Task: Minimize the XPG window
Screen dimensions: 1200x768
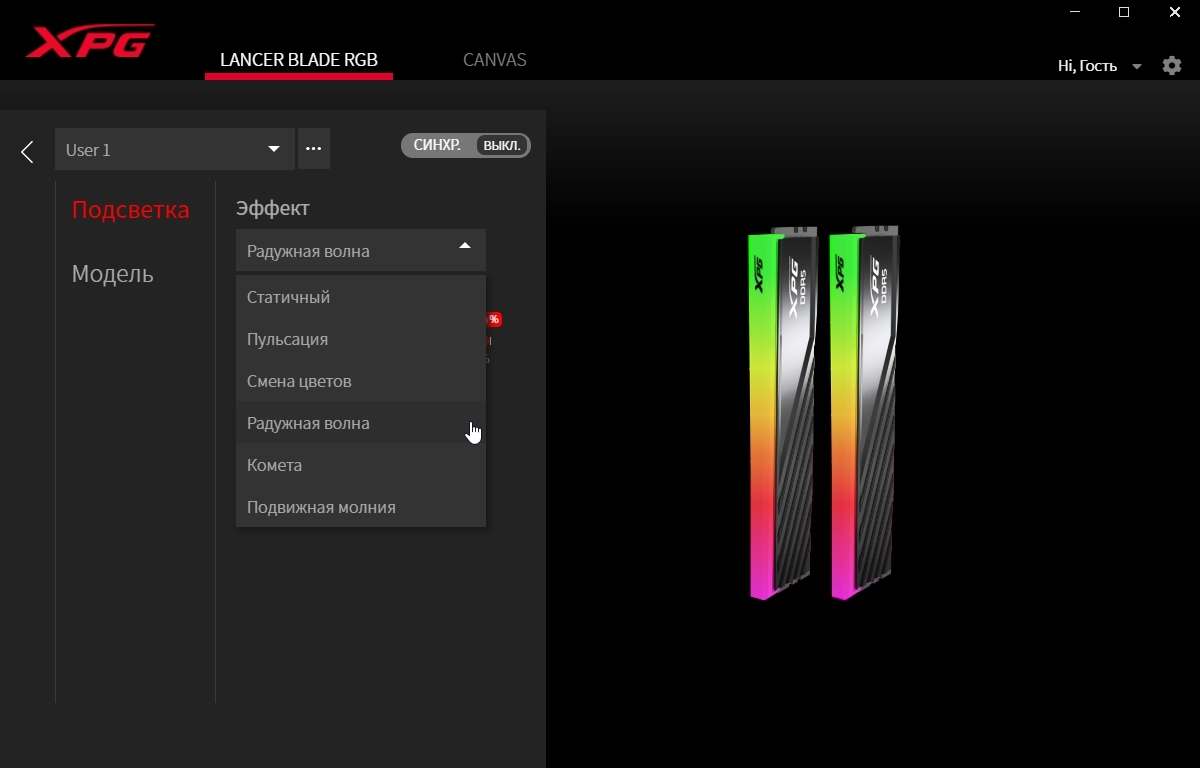Action: pyautogui.click(x=1075, y=12)
